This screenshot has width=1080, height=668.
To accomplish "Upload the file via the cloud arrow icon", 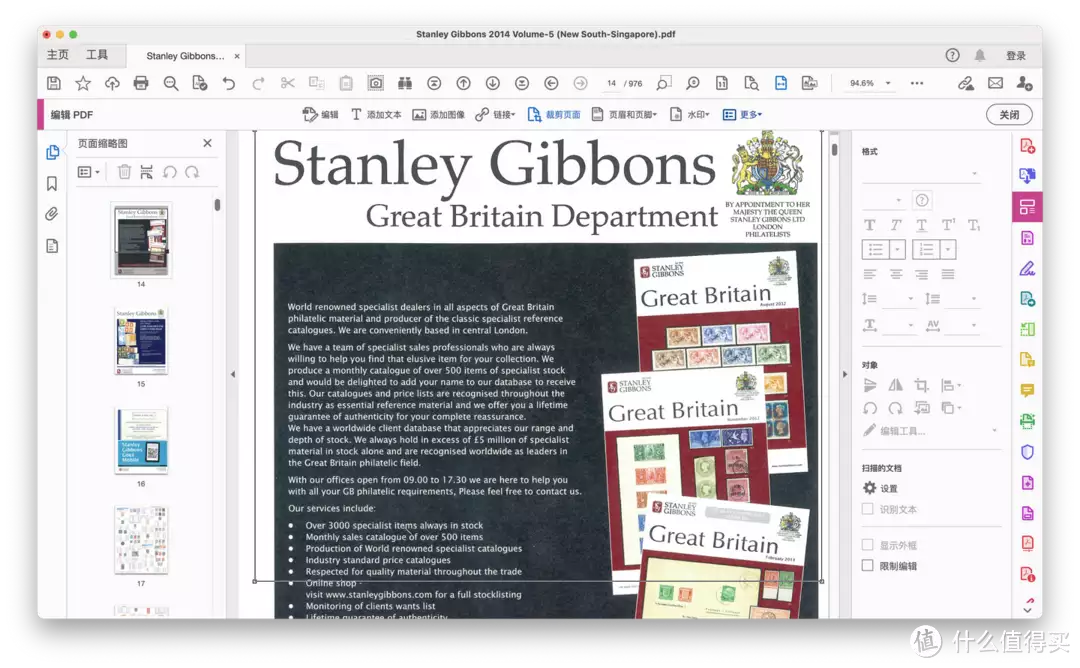I will pos(112,83).
